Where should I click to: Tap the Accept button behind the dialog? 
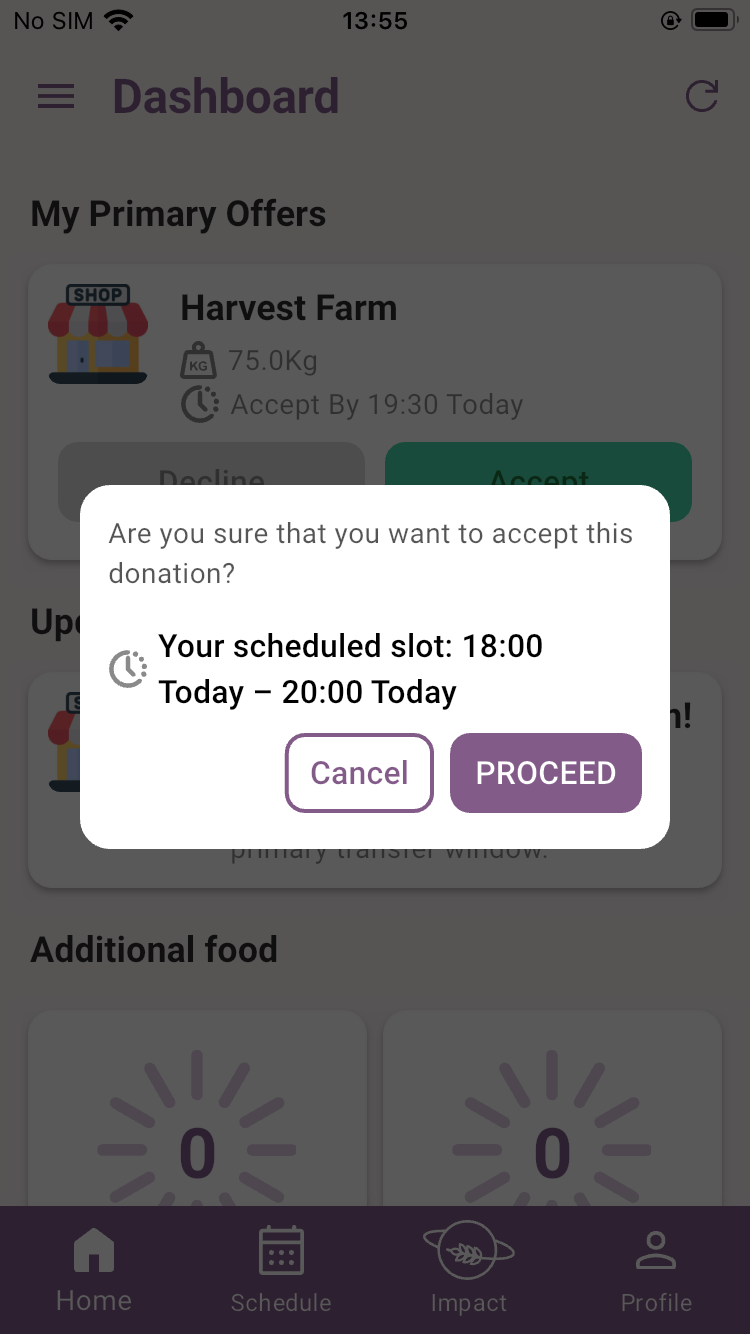(x=538, y=466)
